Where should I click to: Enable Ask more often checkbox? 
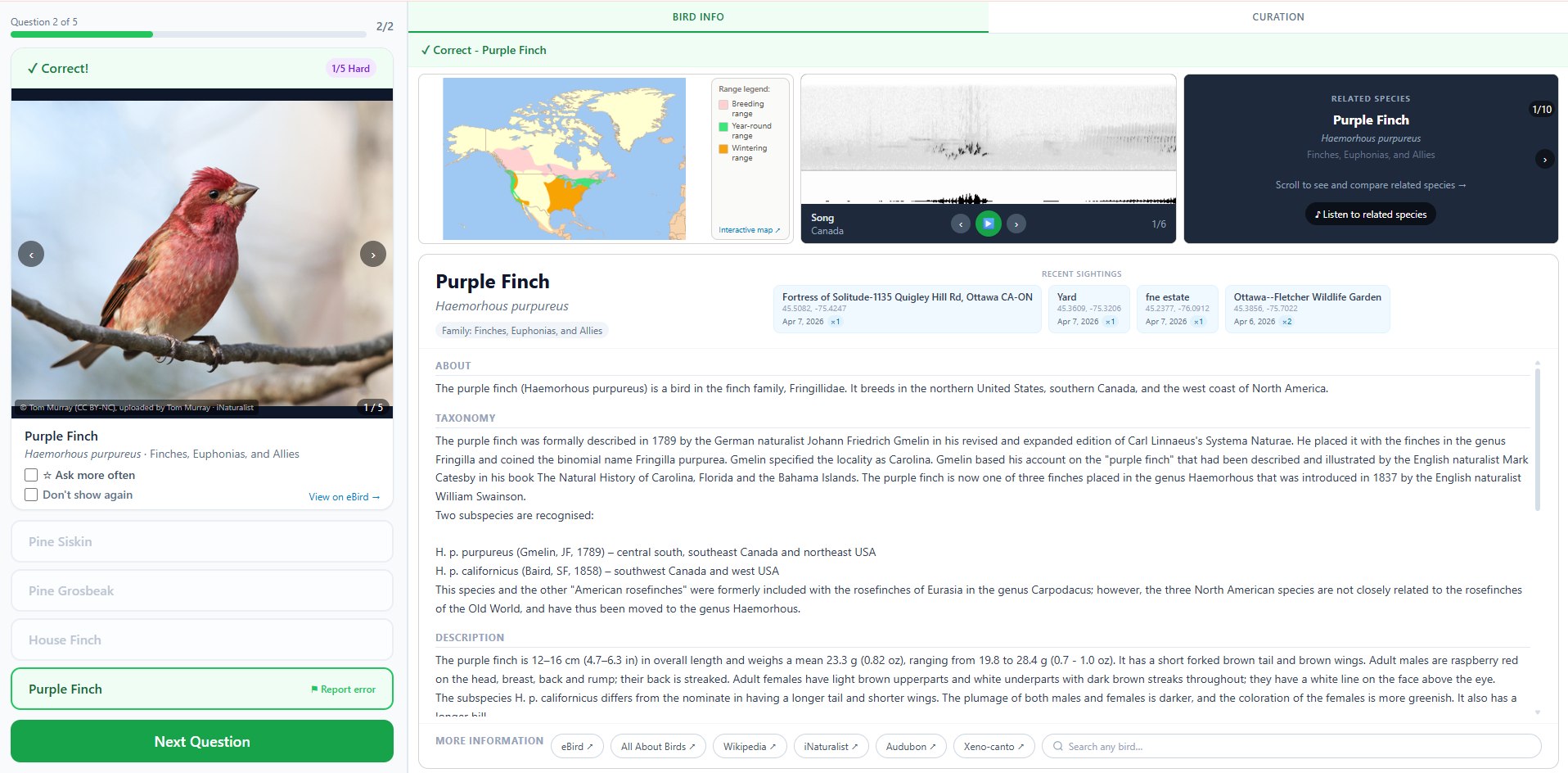tap(31, 475)
